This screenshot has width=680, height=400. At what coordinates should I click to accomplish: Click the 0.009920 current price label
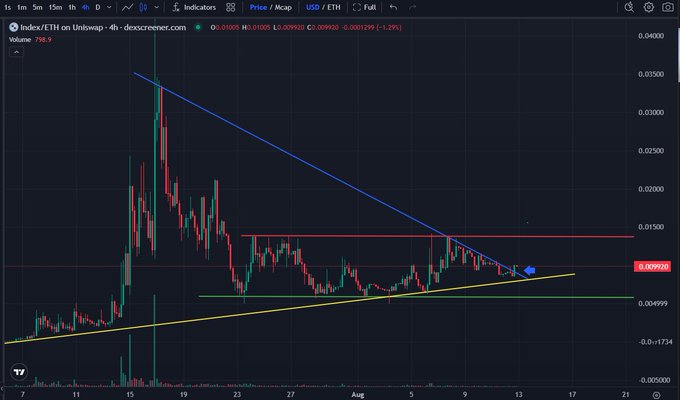(653, 266)
